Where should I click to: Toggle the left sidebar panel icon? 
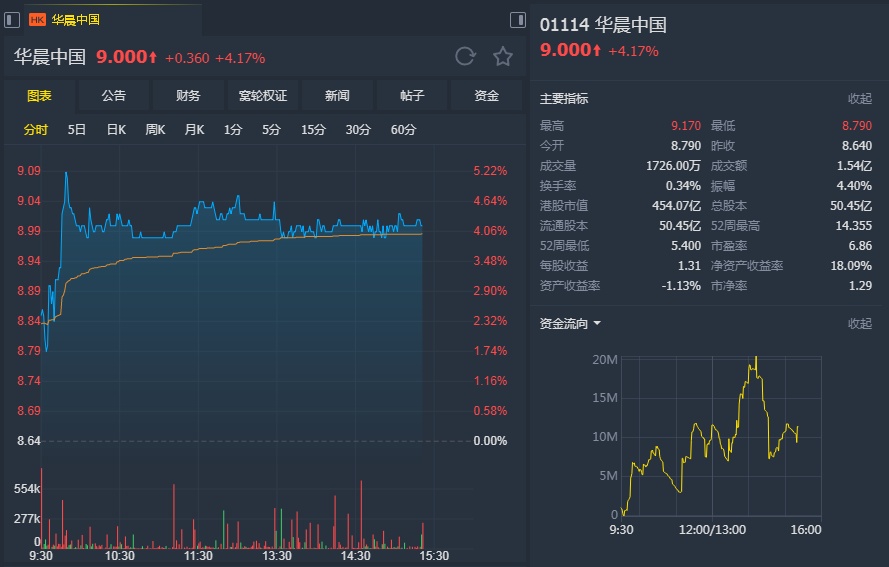pyautogui.click(x=13, y=19)
